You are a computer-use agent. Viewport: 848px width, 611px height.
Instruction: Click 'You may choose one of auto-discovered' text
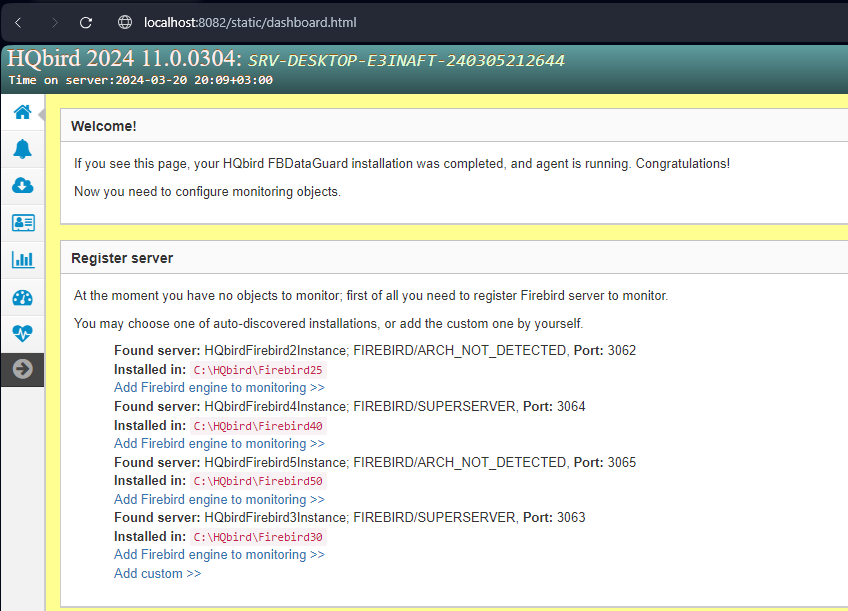coord(329,324)
